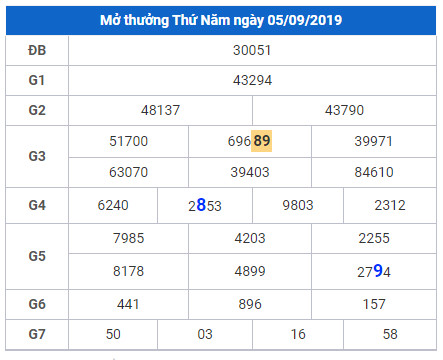
Task: Click the special prize number 30051
Action: pos(252,51)
